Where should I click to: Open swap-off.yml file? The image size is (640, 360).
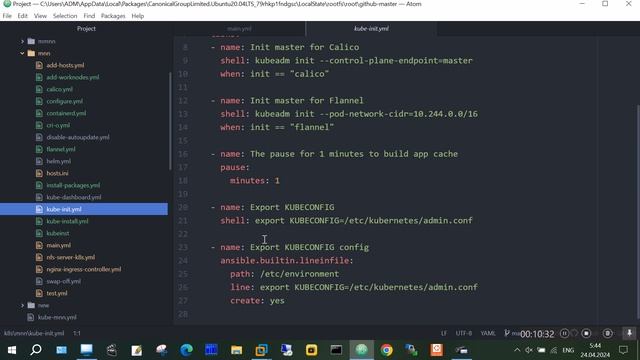pyautogui.click(x=63, y=281)
